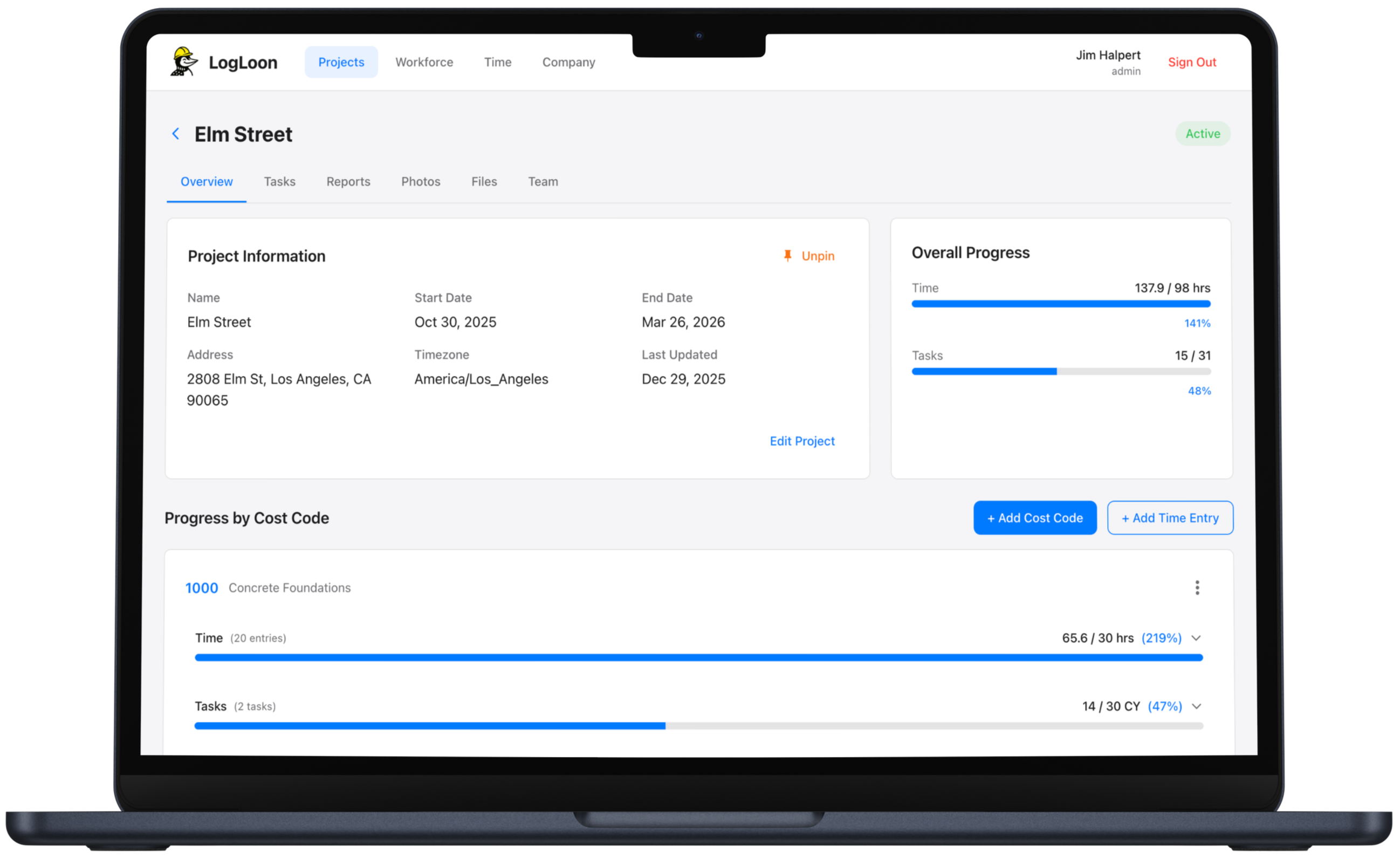Open the Photos tab
Image resolution: width=1400 pixels, height=859 pixels.
[421, 181]
